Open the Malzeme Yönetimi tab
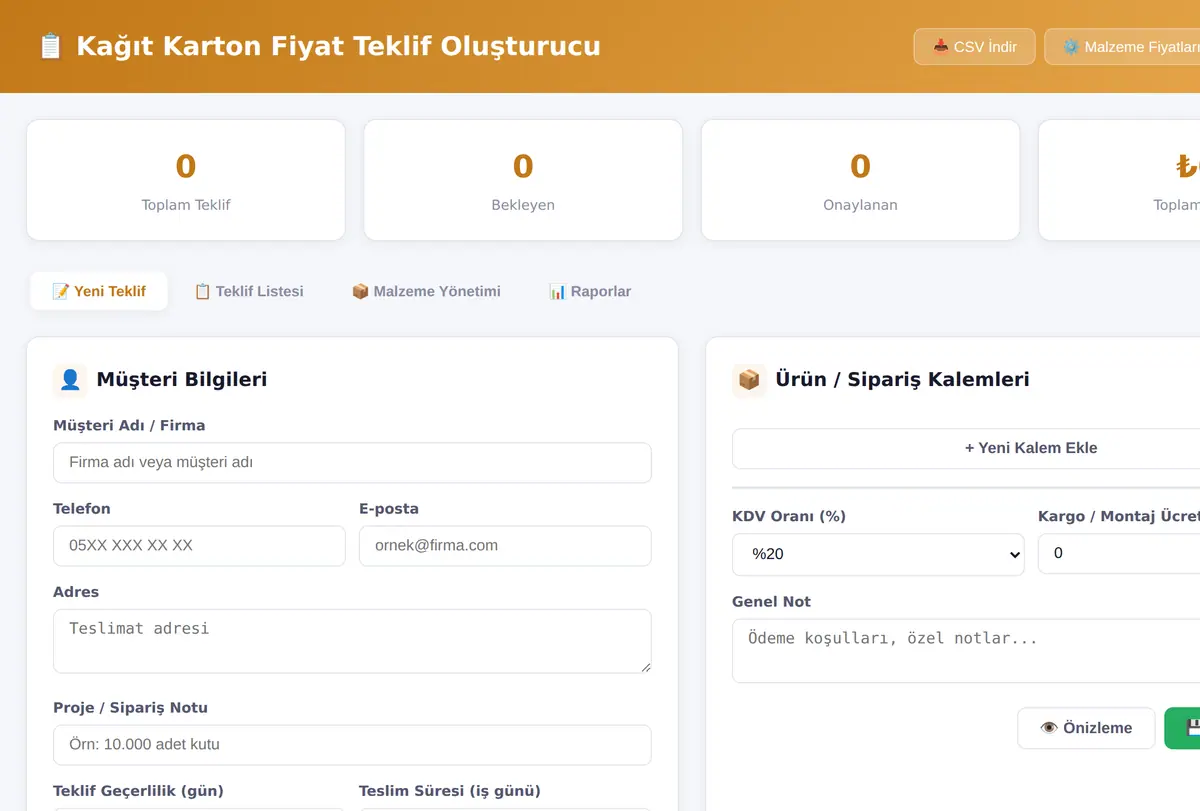The width and height of the screenshot is (1200, 811). 426,291
